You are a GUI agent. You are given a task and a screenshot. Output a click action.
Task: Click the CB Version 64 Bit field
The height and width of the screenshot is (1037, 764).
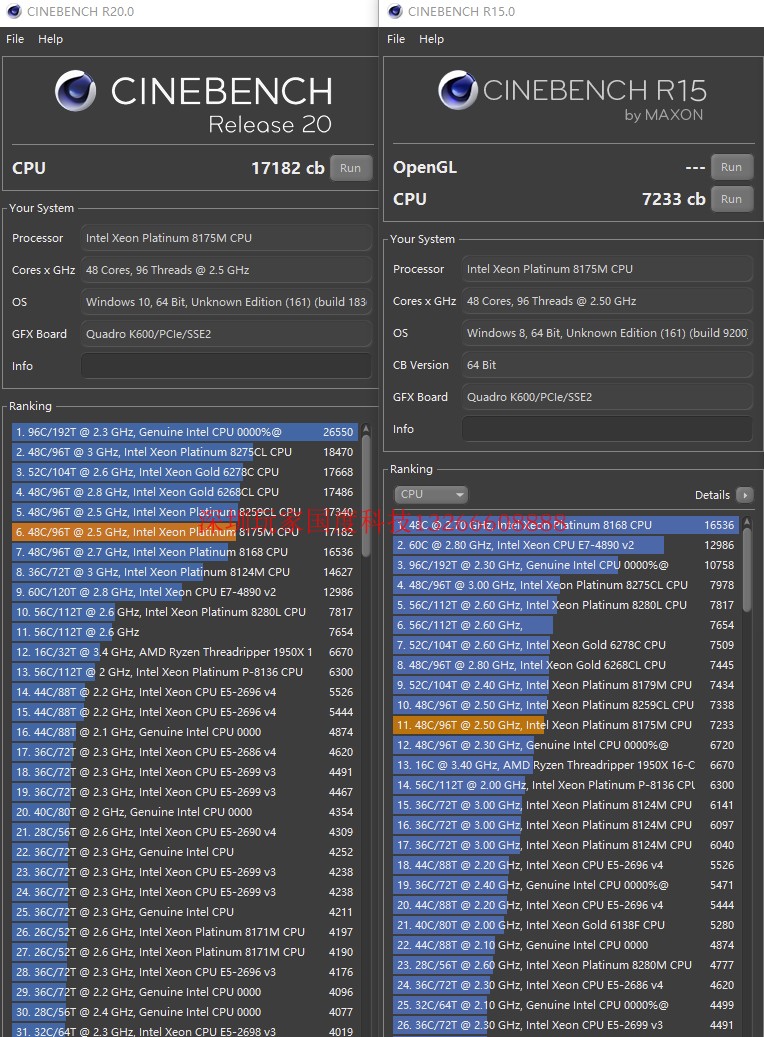pos(607,365)
